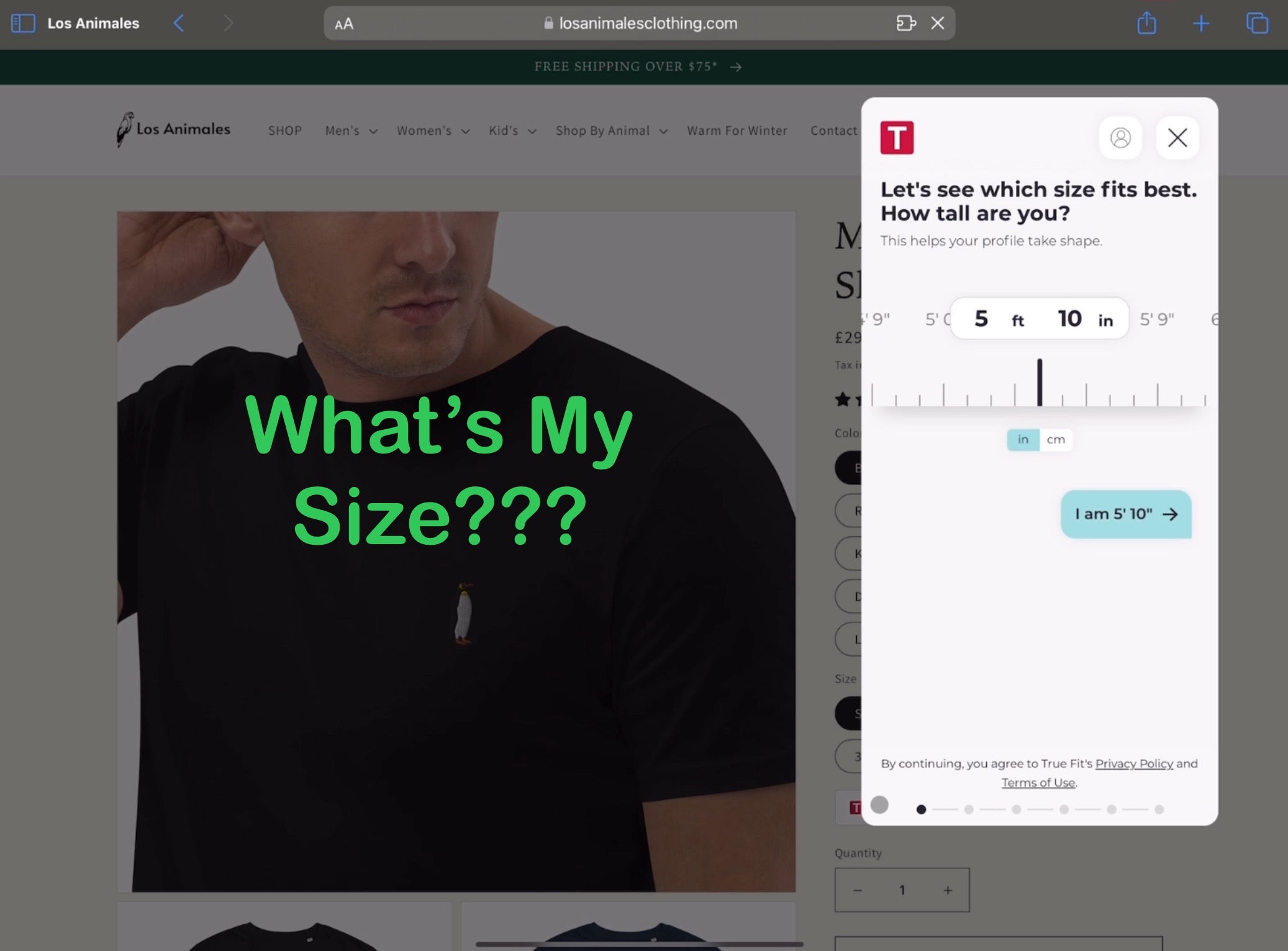Click the user profile icon in True Fit
The width and height of the screenshot is (1288, 951).
(1120, 137)
